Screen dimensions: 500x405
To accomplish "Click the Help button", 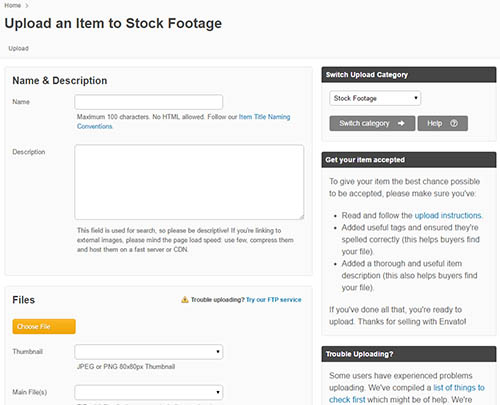I will click(x=443, y=123).
